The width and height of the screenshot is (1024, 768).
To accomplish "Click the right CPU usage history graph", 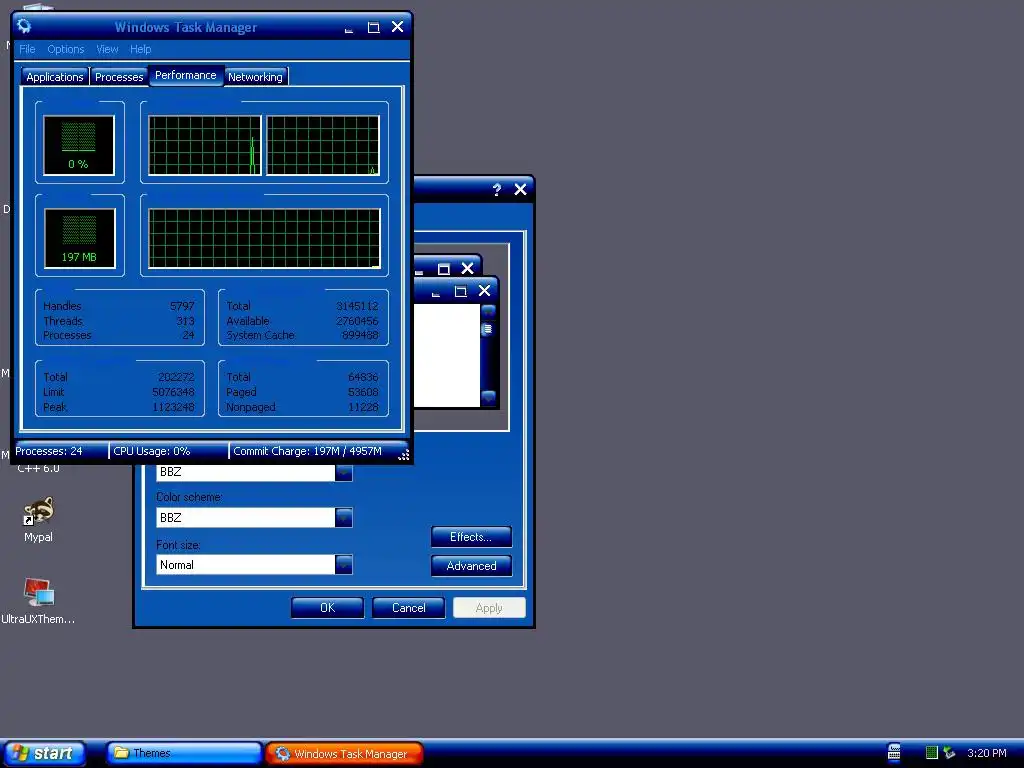I will (x=323, y=146).
